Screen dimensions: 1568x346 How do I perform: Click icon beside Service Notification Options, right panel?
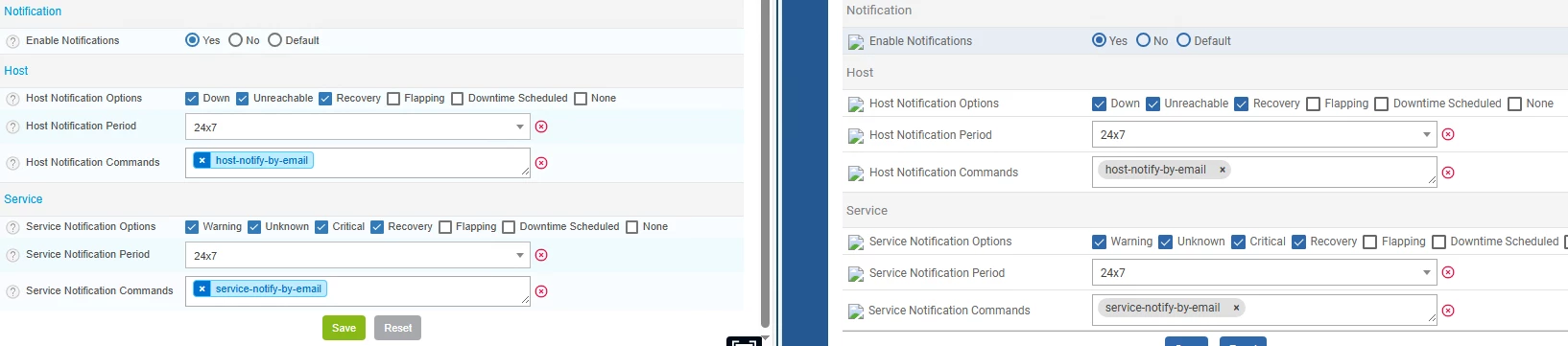pos(856,242)
